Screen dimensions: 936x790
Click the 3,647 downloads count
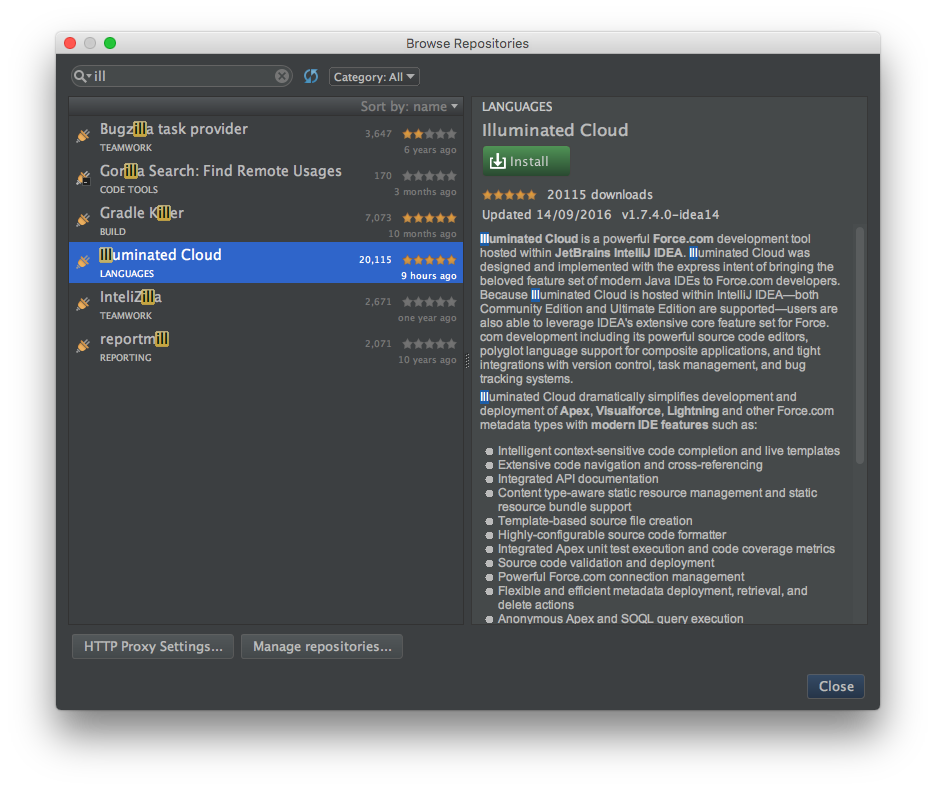pos(378,134)
